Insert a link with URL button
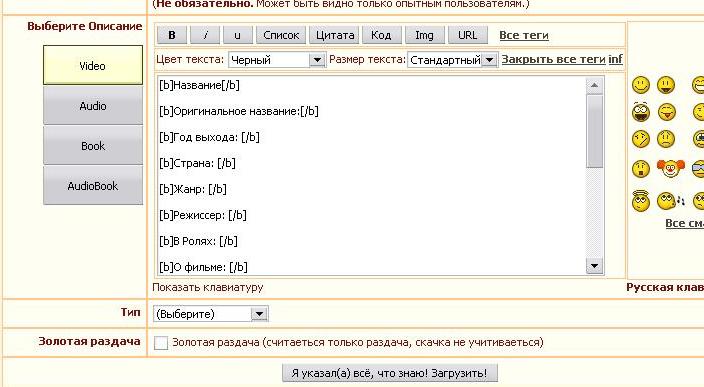Screen dimensions: 704x387 467,35
